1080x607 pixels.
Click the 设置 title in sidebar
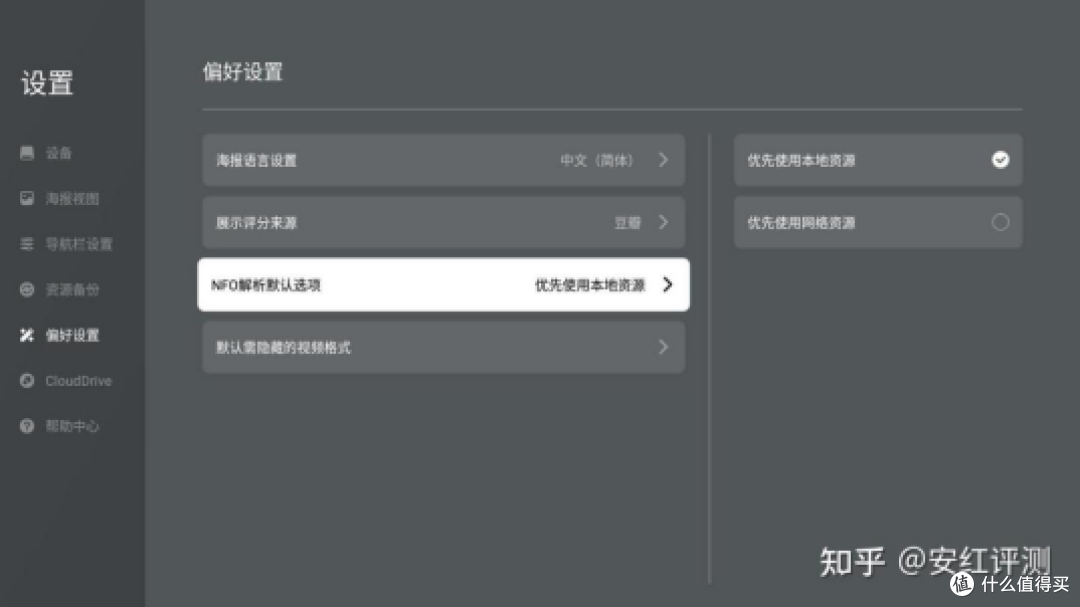coord(47,83)
